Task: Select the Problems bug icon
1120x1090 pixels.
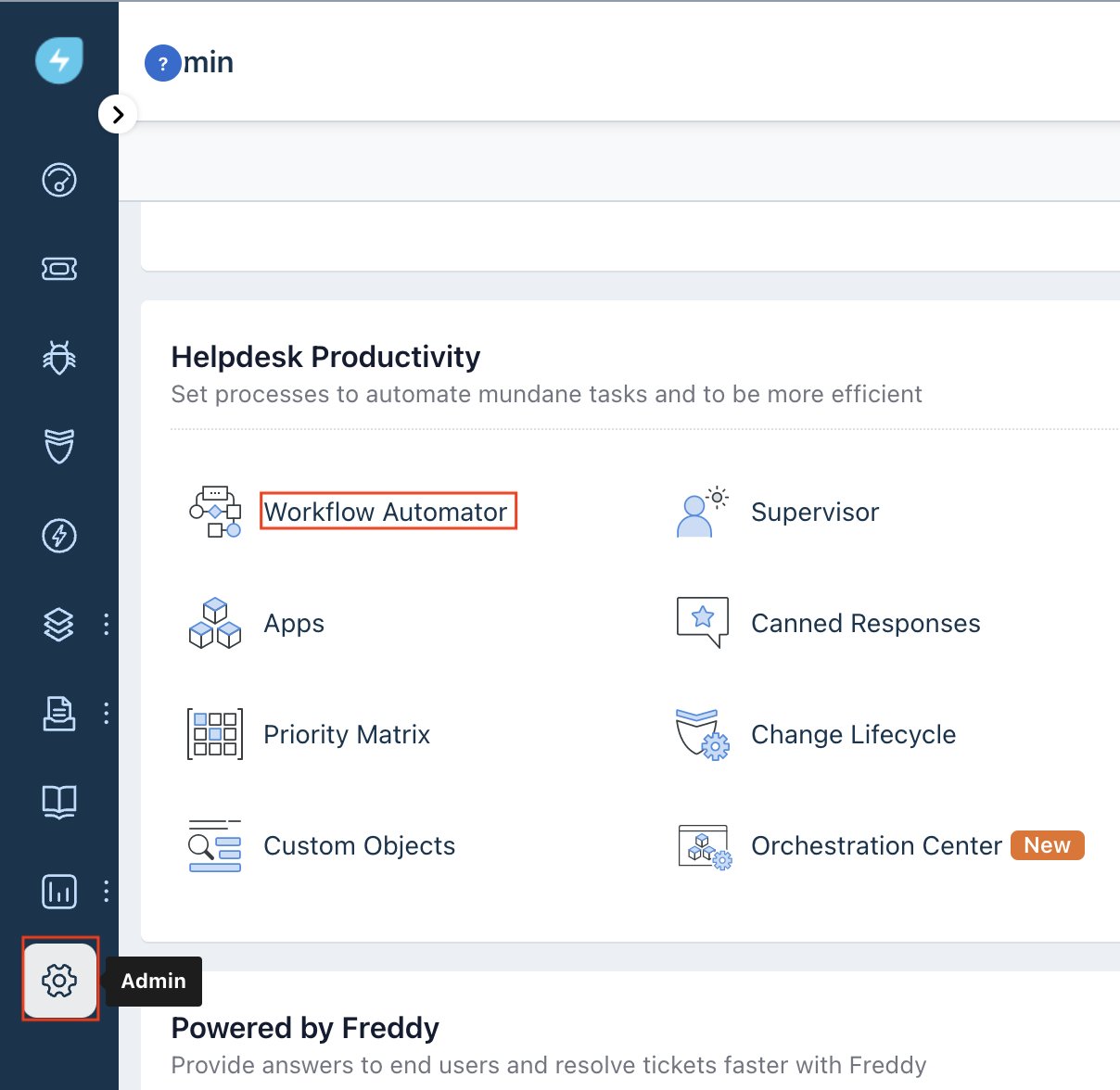Action: coord(58,357)
